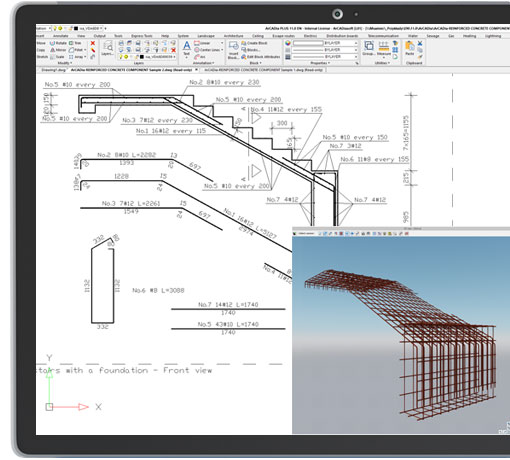This screenshot has width=510, height=460.
Task: Click the Edit Block Attributes button
Action: [261, 57]
